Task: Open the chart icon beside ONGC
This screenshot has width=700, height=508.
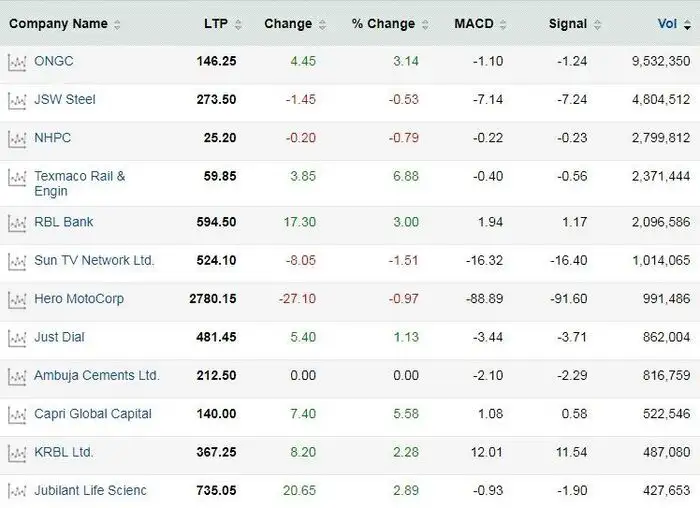Action: tap(16, 62)
